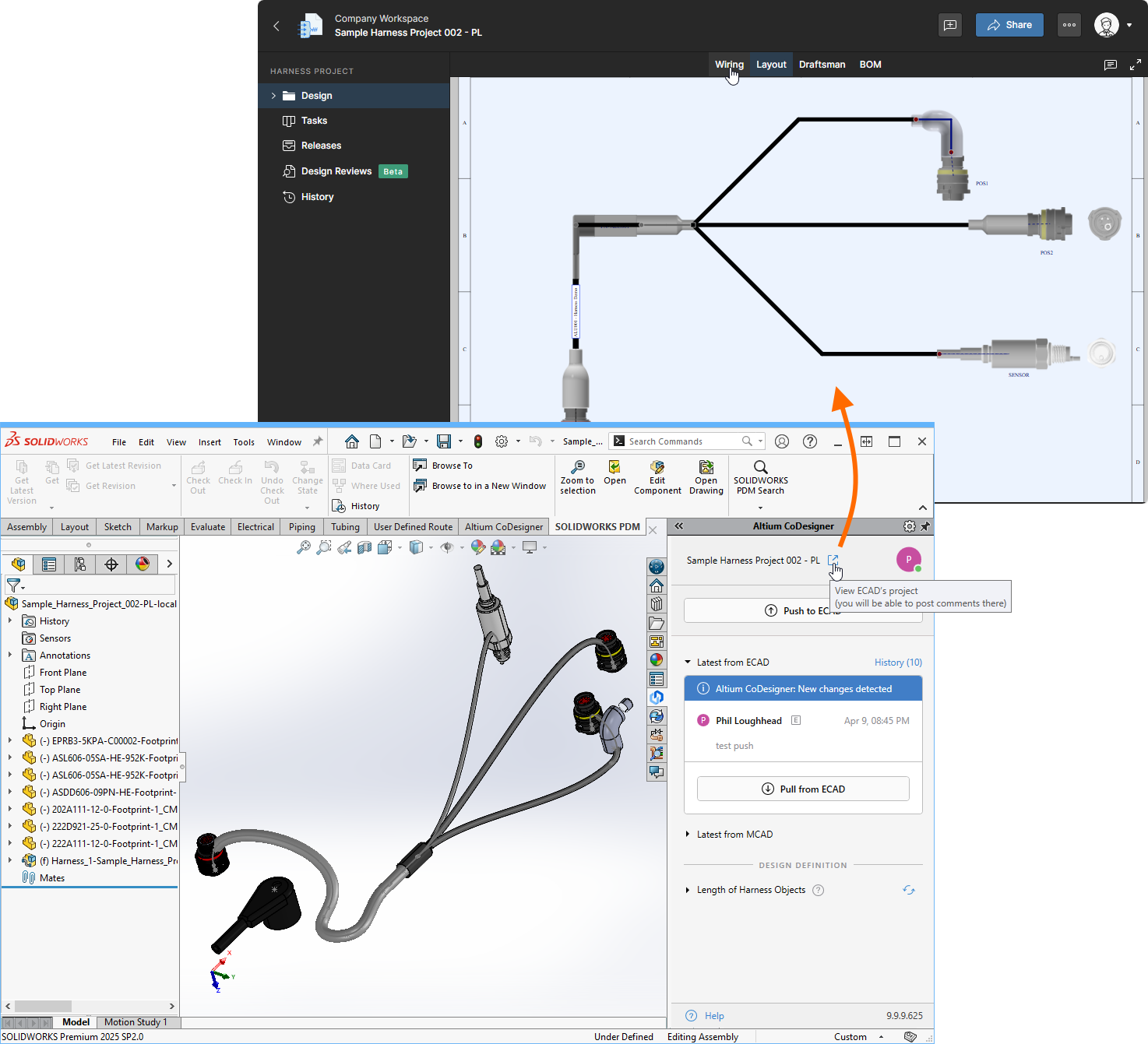Click Pull from ECAD button

tap(803, 789)
